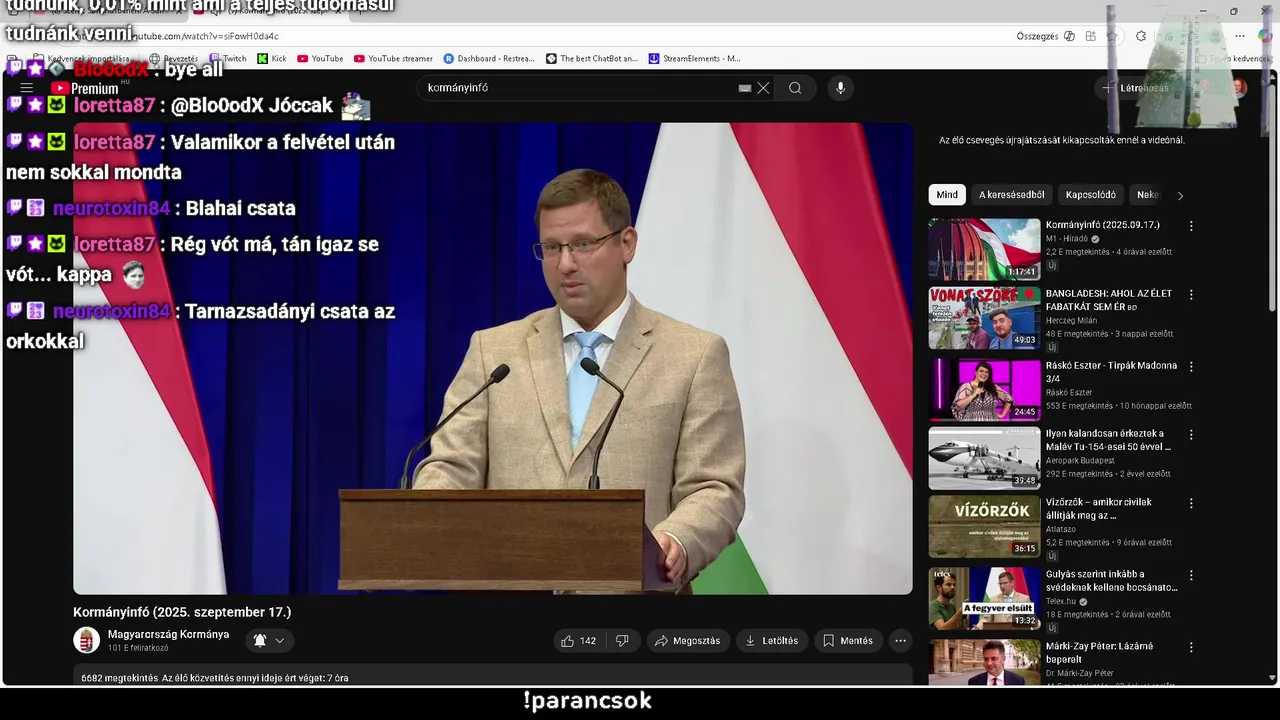
Task: Open Kick bookmark in bookmarks bar
Action: click(272, 59)
